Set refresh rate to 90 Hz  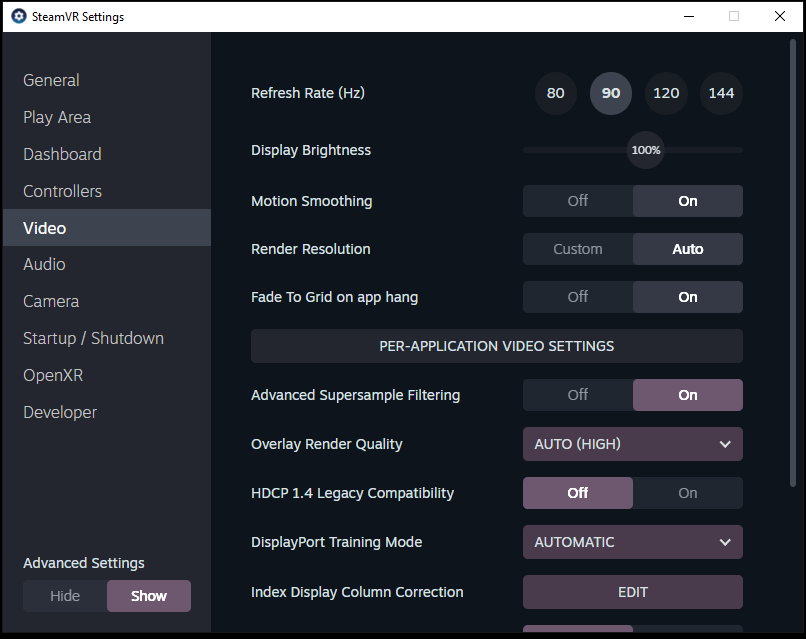pos(611,93)
